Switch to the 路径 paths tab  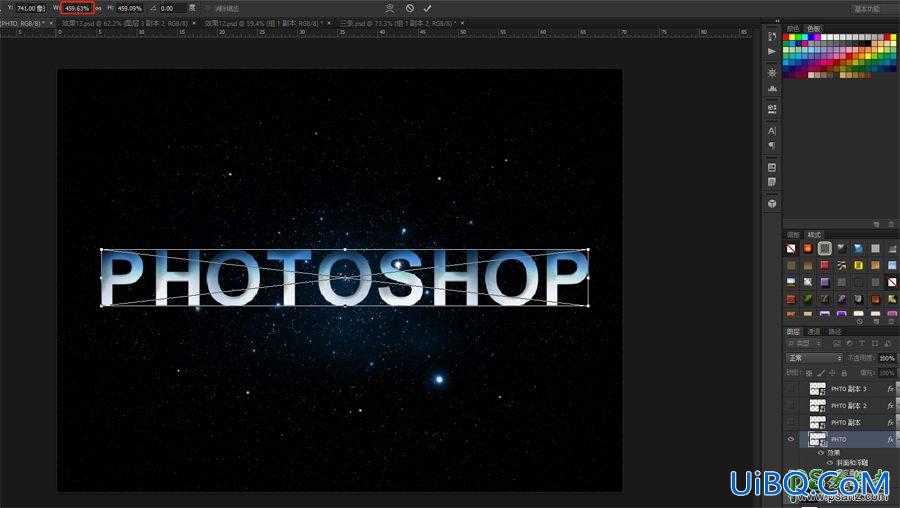click(x=835, y=332)
